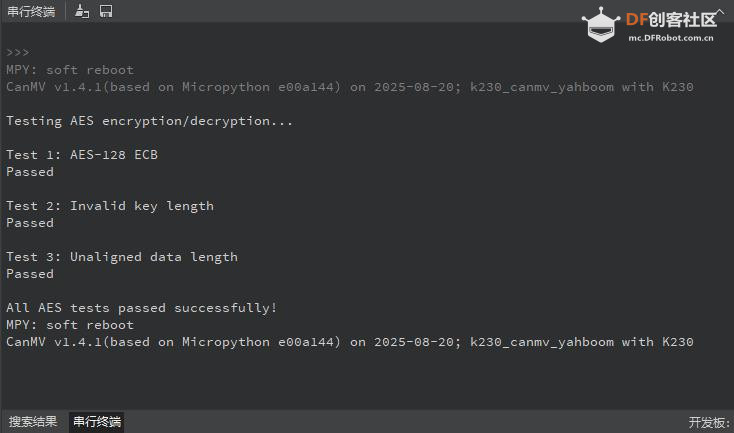Click the last CanMV v1.4.1 version line
This screenshot has width=734, height=433.
[349, 342]
